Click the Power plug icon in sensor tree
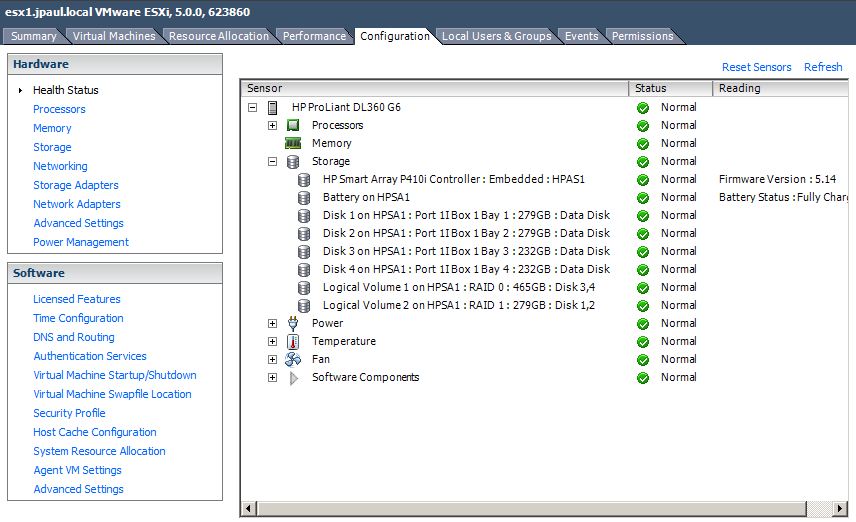856x522 pixels. 293,324
